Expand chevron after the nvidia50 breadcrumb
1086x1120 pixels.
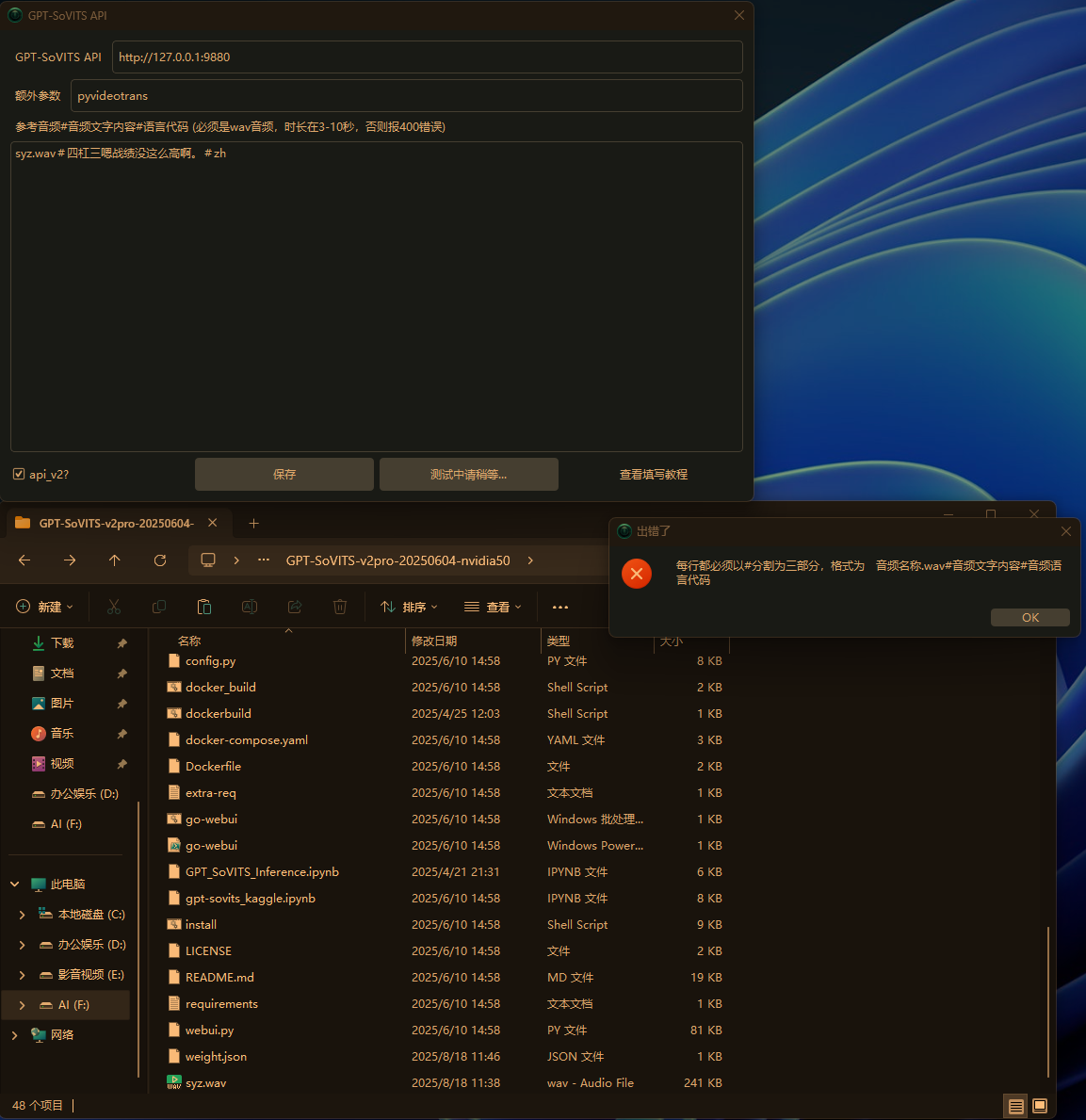(530, 560)
